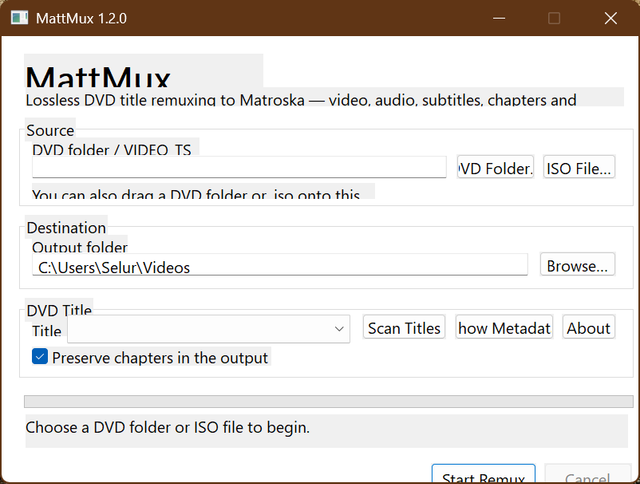Focus the DVD folder source path field
This screenshot has width=640, height=484.
(239, 167)
